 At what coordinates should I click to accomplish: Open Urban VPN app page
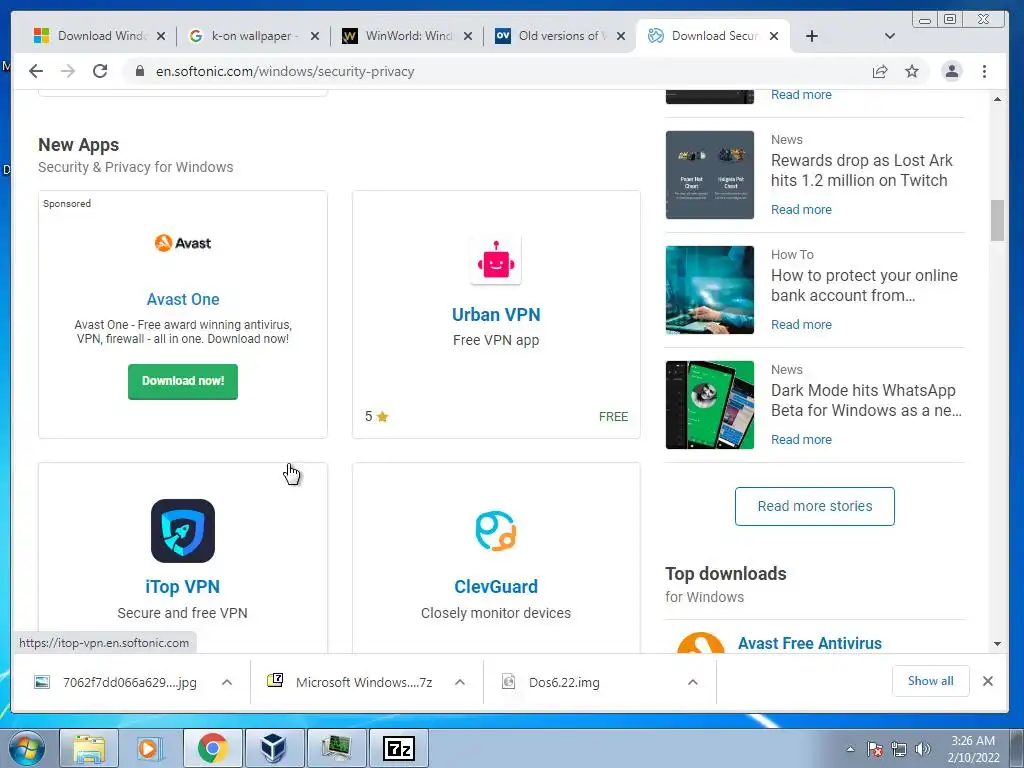pyautogui.click(x=496, y=315)
